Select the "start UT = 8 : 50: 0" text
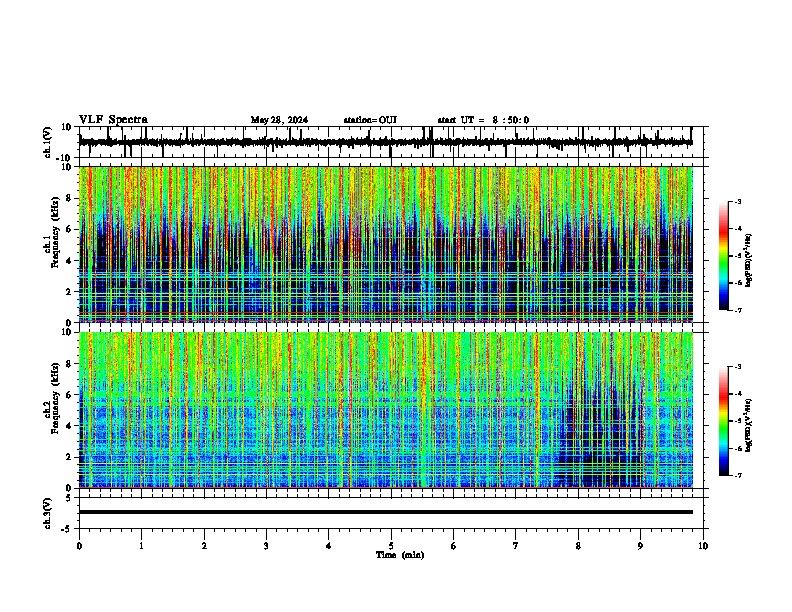The width and height of the screenshot is (792, 612). point(483,120)
